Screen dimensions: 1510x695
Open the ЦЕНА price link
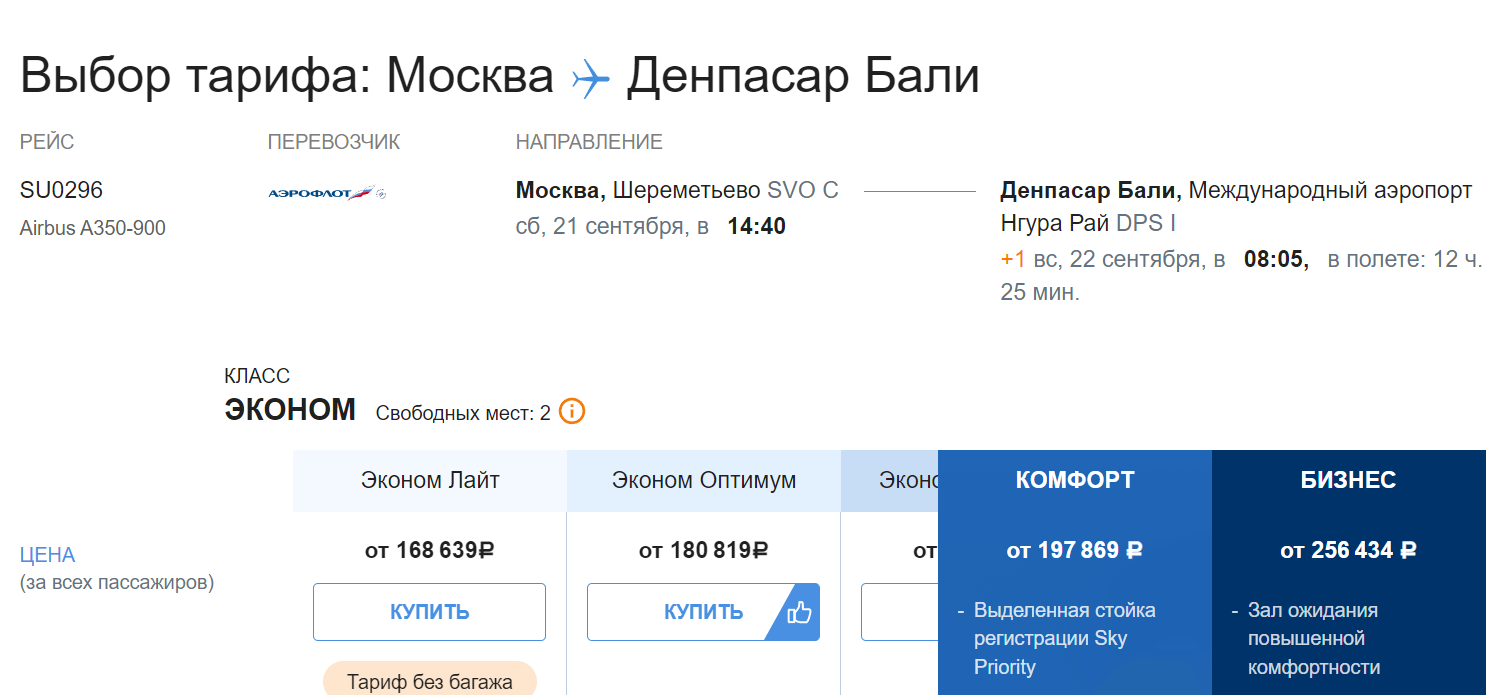(x=48, y=555)
